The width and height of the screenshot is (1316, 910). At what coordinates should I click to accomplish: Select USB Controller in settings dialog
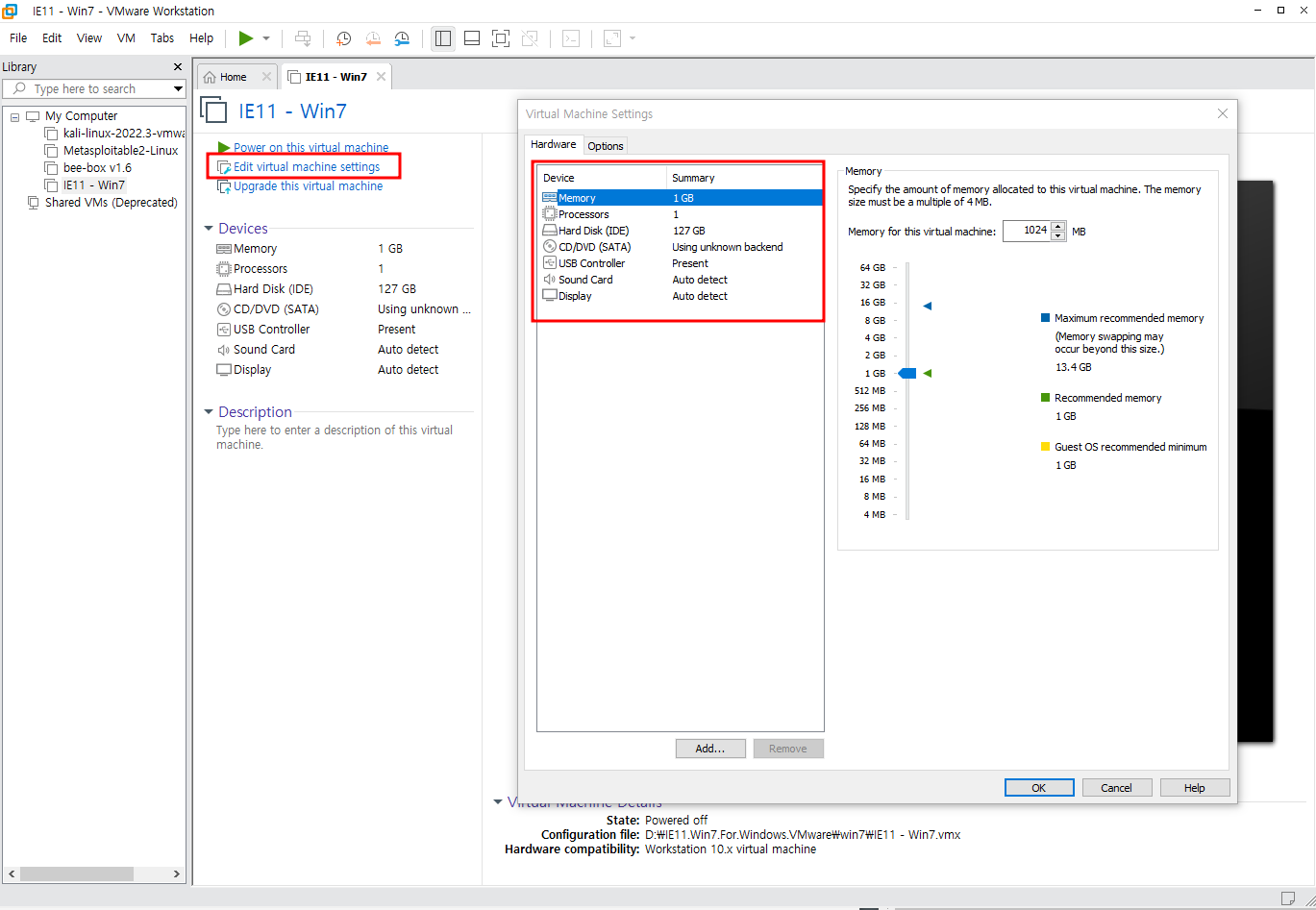(681, 263)
